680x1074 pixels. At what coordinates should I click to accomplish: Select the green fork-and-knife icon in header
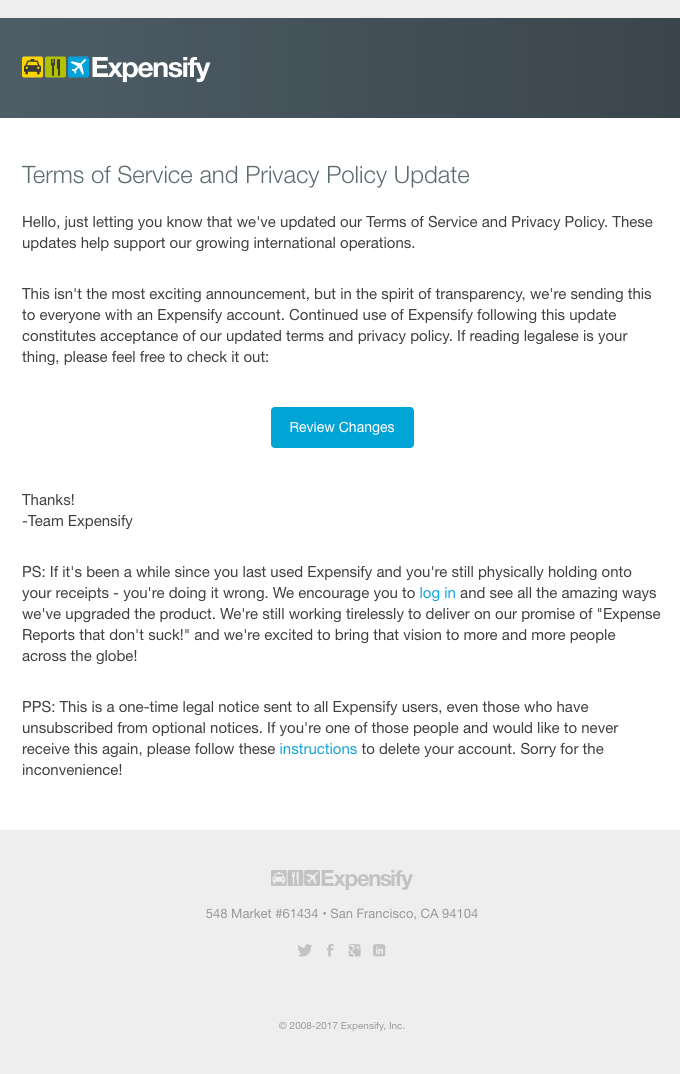coord(55,68)
